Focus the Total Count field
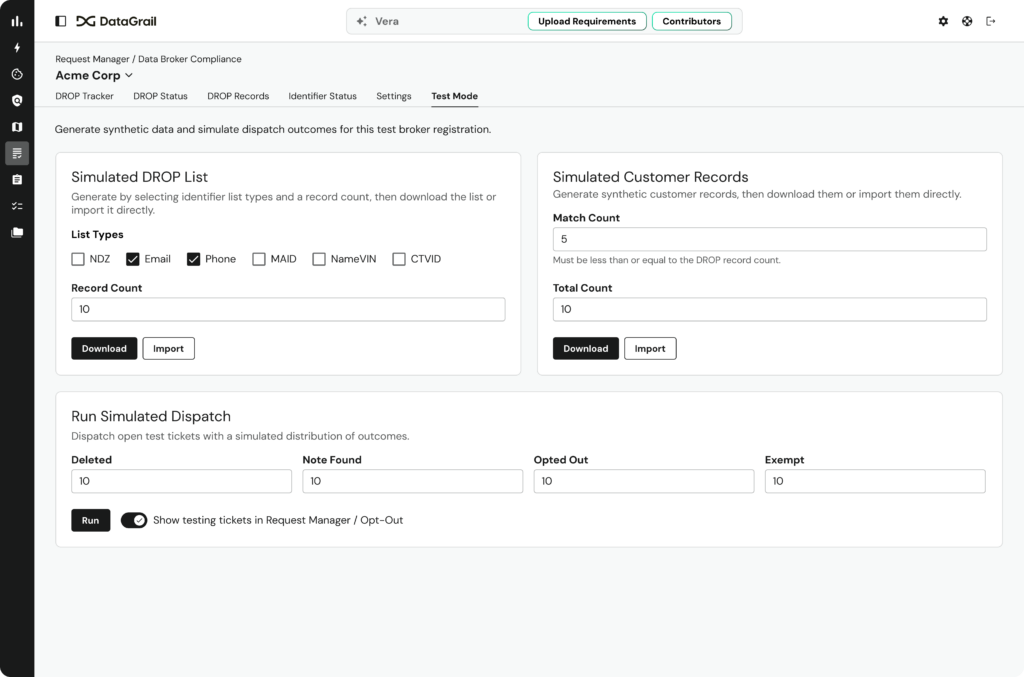 tap(769, 309)
